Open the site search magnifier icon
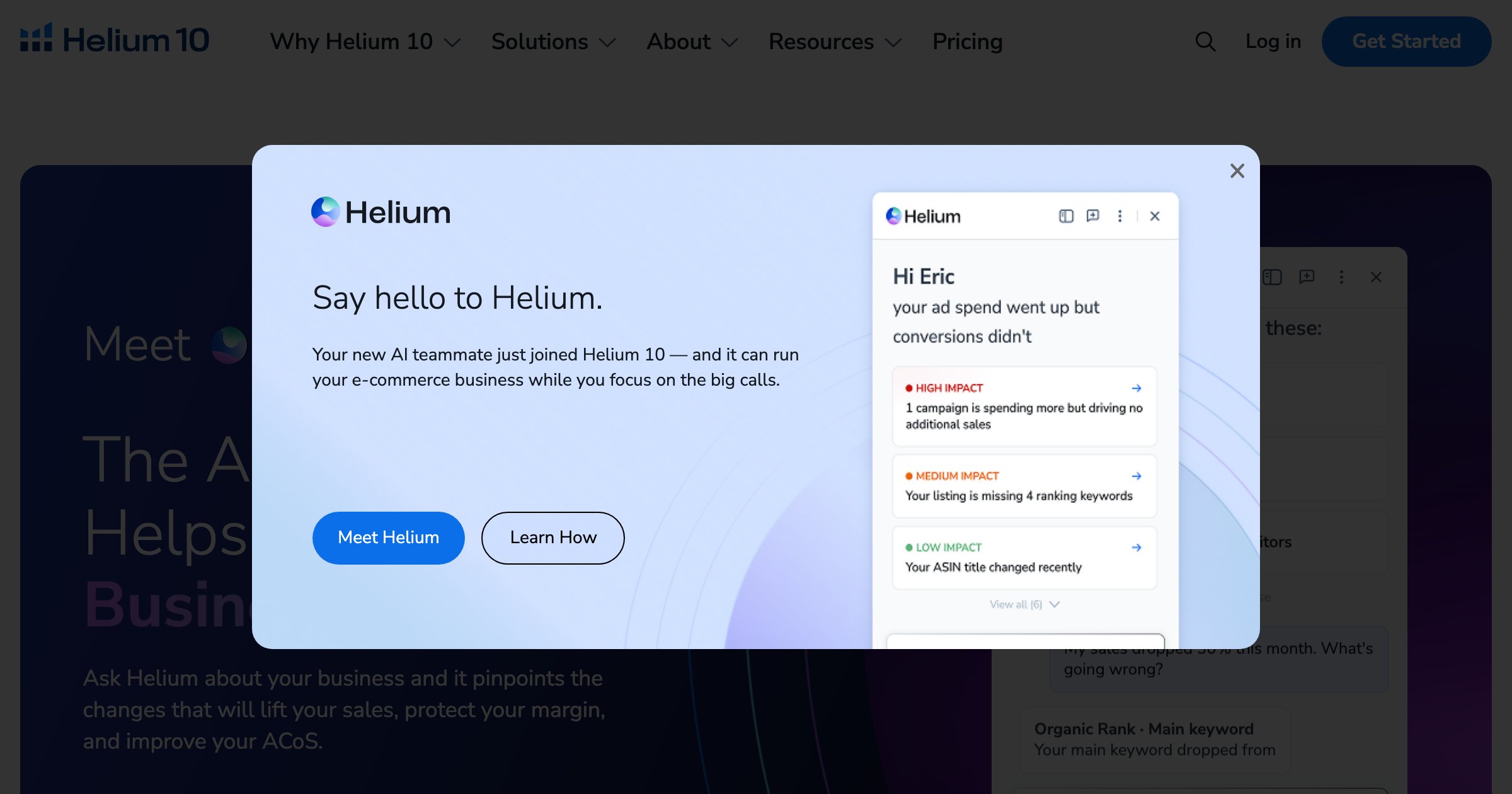This screenshot has height=794, width=1512. tap(1205, 42)
